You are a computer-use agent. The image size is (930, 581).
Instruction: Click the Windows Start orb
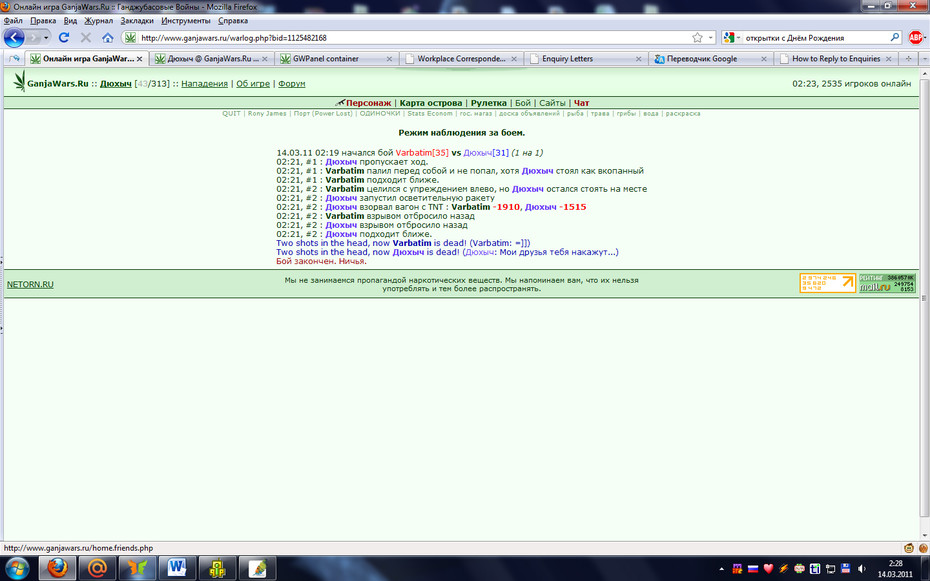[x=17, y=568]
